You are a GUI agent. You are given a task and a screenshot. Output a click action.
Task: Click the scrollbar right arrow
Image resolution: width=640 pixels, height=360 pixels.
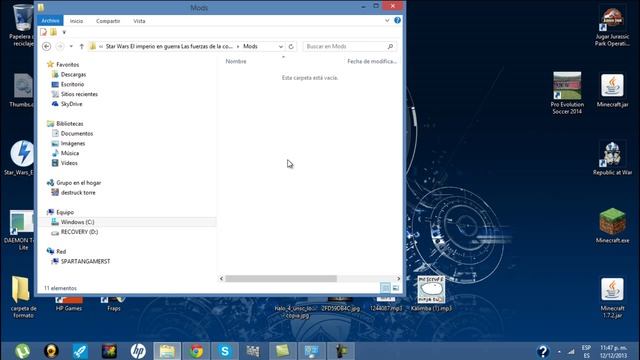398,278
